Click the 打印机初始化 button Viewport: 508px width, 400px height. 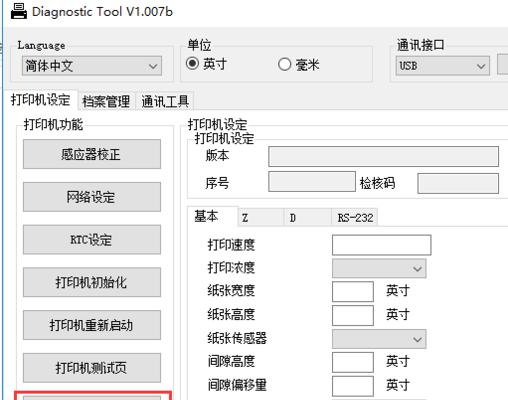pyautogui.click(x=92, y=282)
